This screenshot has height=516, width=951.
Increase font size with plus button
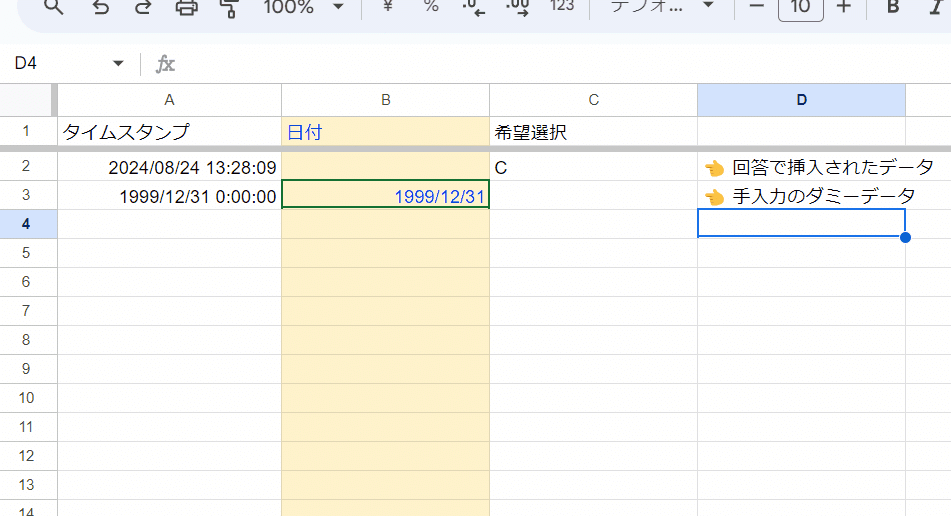tap(844, 6)
